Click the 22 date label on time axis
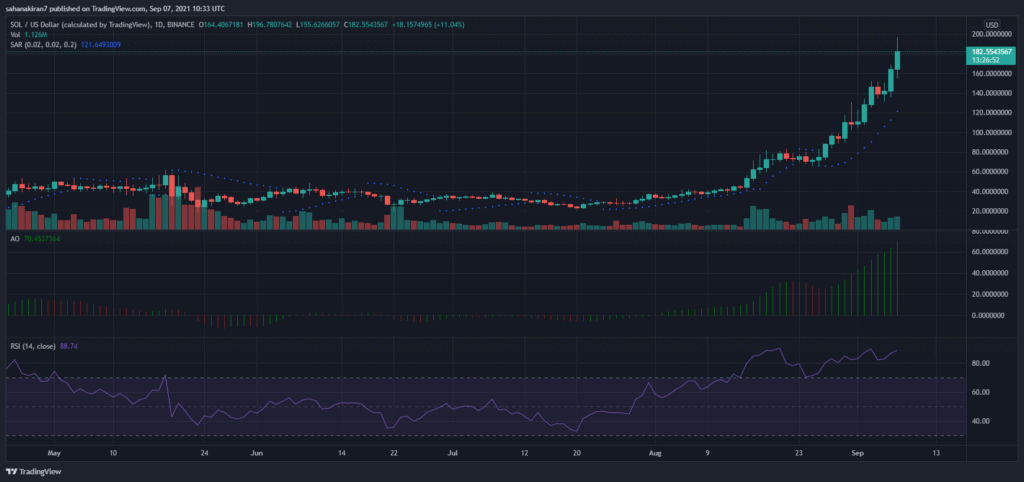This screenshot has height=482, width=1024. (393, 452)
